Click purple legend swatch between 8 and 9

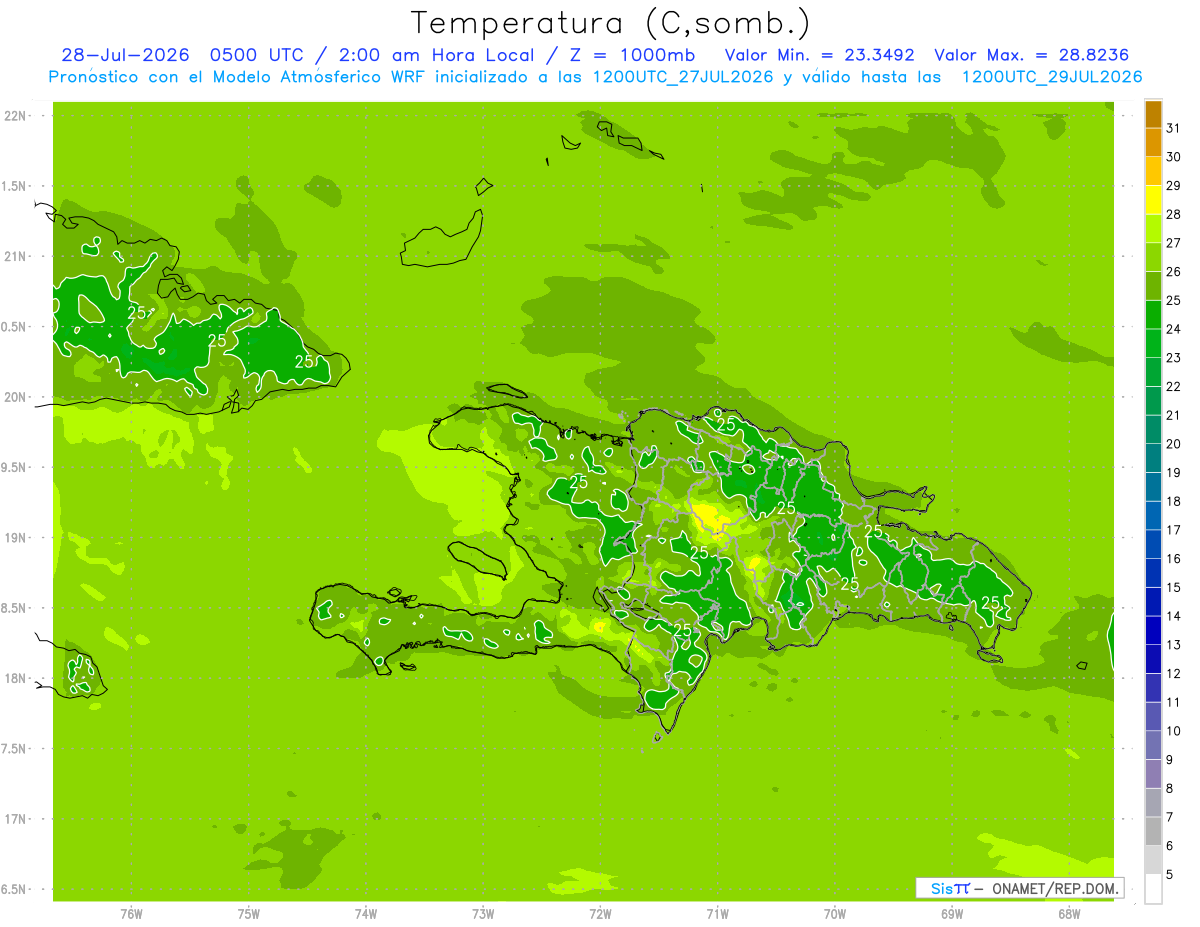click(1153, 774)
